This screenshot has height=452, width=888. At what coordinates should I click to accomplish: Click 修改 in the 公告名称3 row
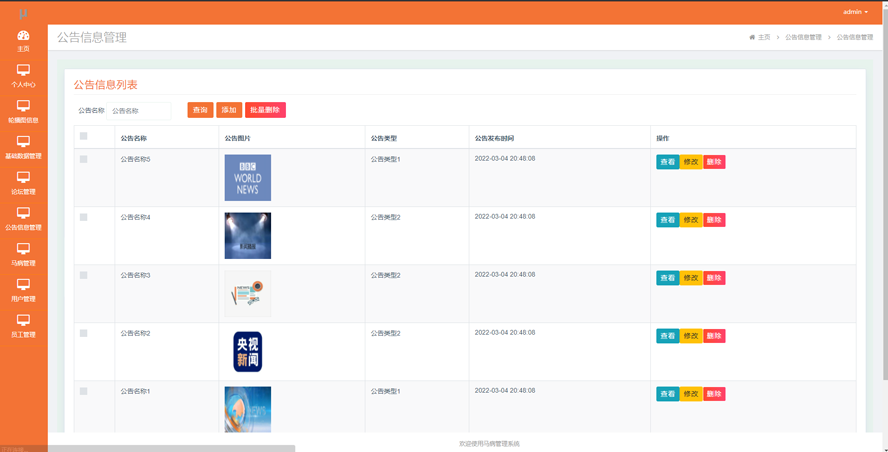(691, 278)
